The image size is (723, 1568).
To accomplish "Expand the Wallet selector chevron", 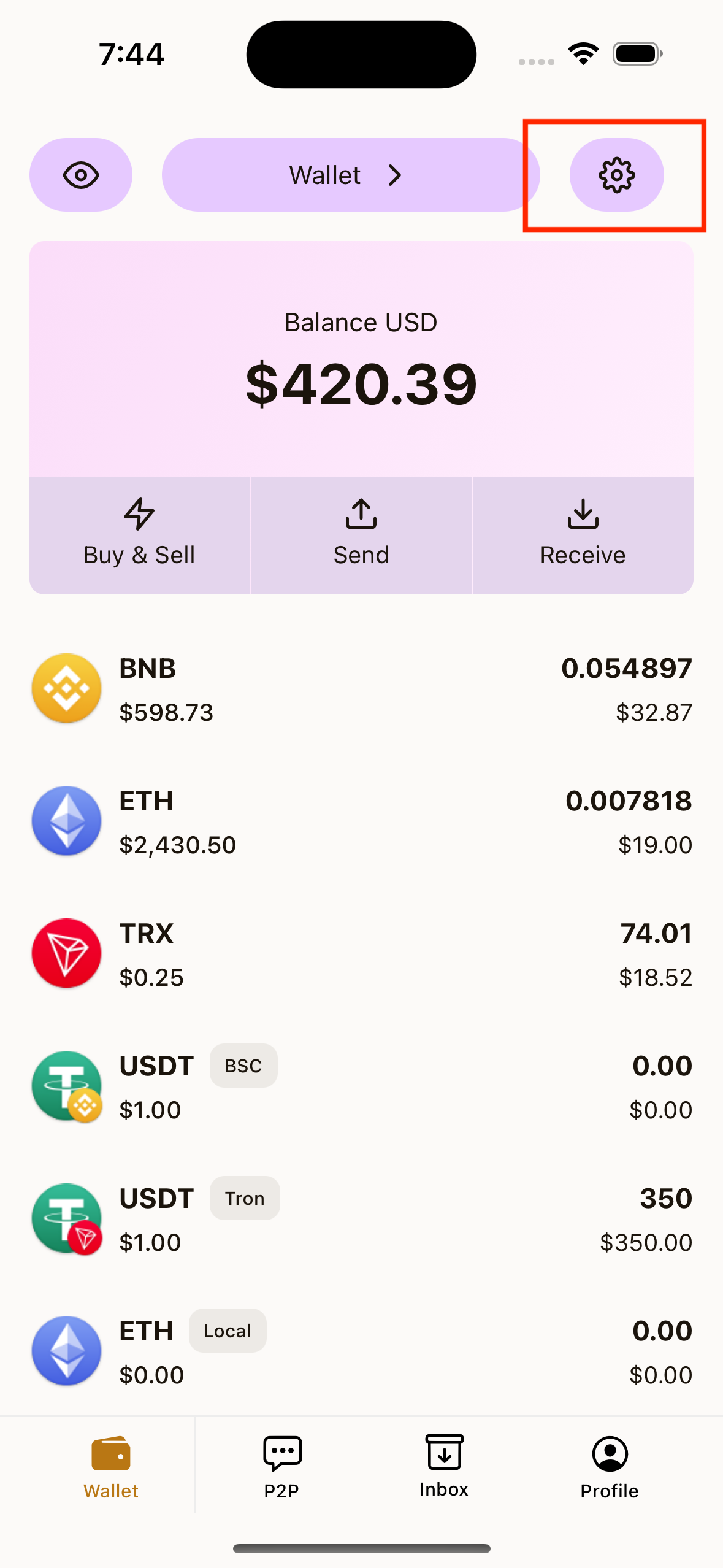I will point(395,175).
